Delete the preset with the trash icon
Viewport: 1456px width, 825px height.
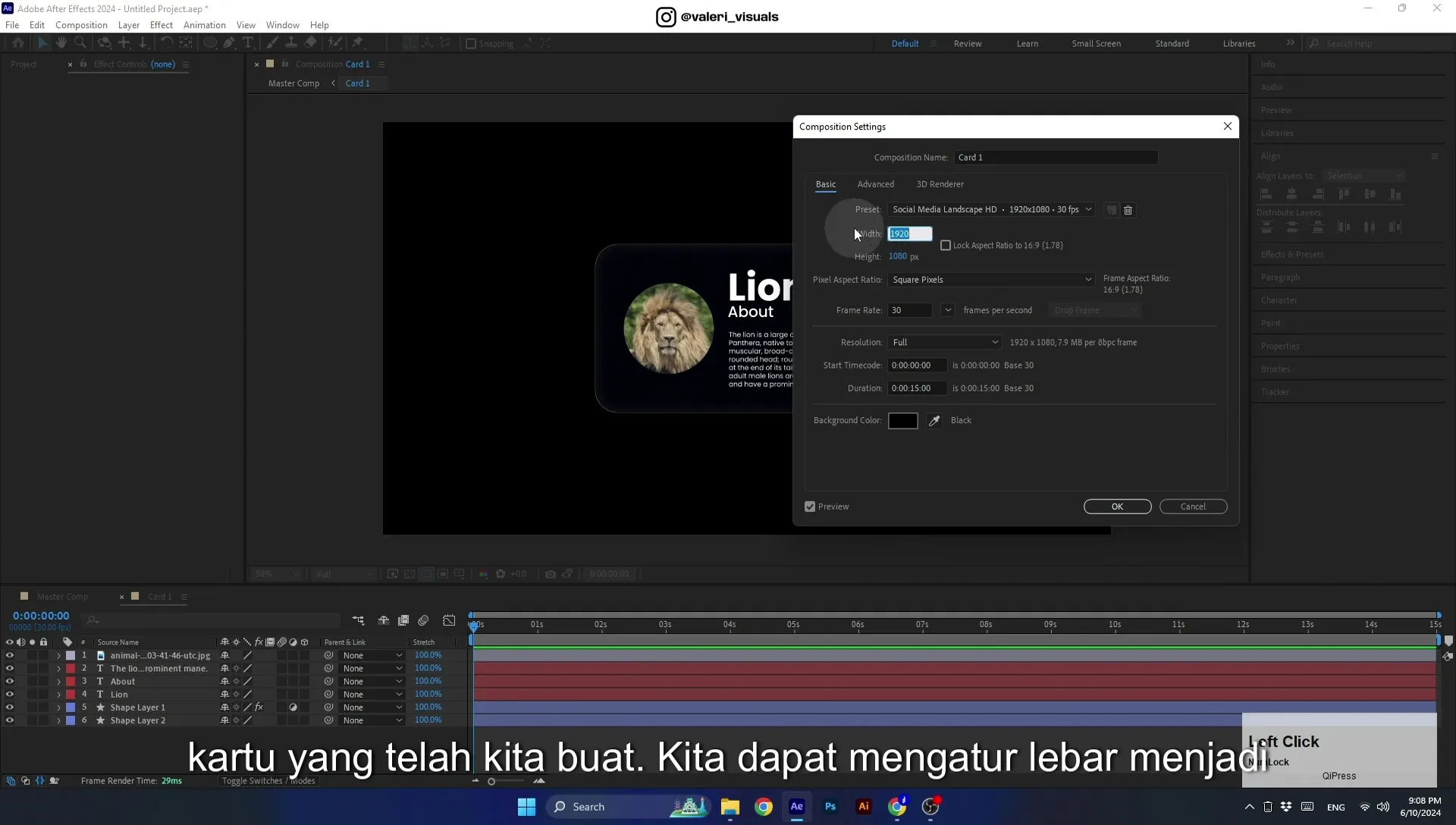(1128, 210)
